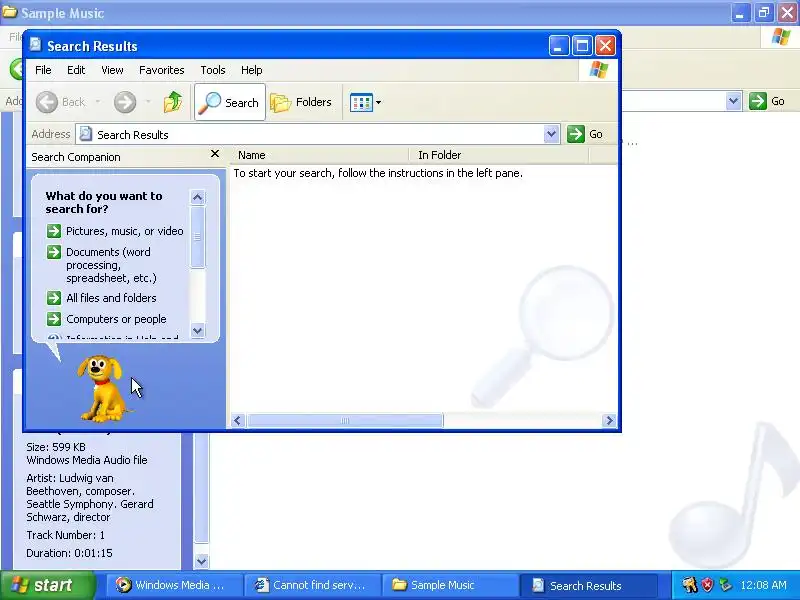Click green arrow beside All files and folders
The height and width of the screenshot is (600, 800).
54,298
